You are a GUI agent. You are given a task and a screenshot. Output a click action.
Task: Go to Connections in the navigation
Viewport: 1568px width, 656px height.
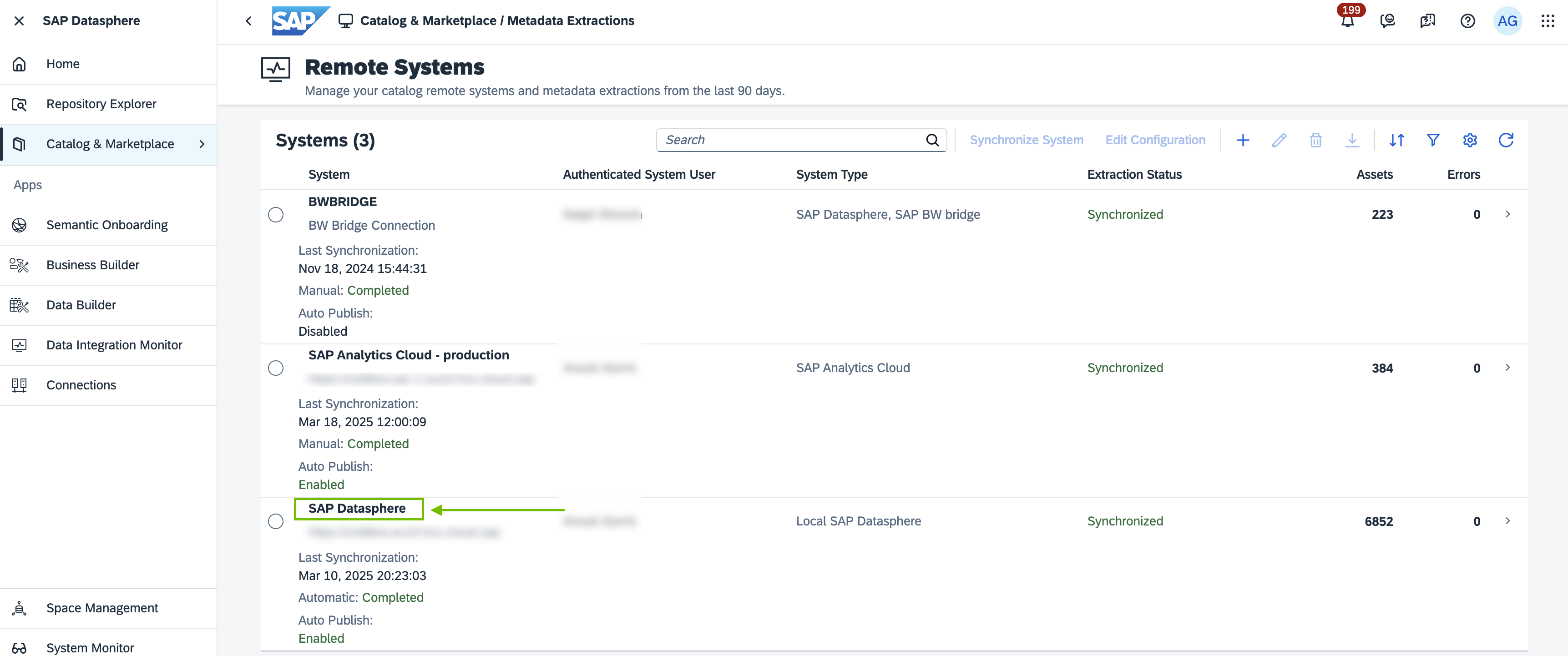coord(81,385)
